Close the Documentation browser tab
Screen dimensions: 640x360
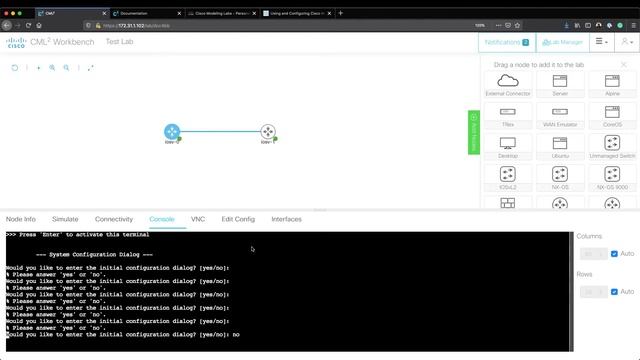tap(179, 13)
